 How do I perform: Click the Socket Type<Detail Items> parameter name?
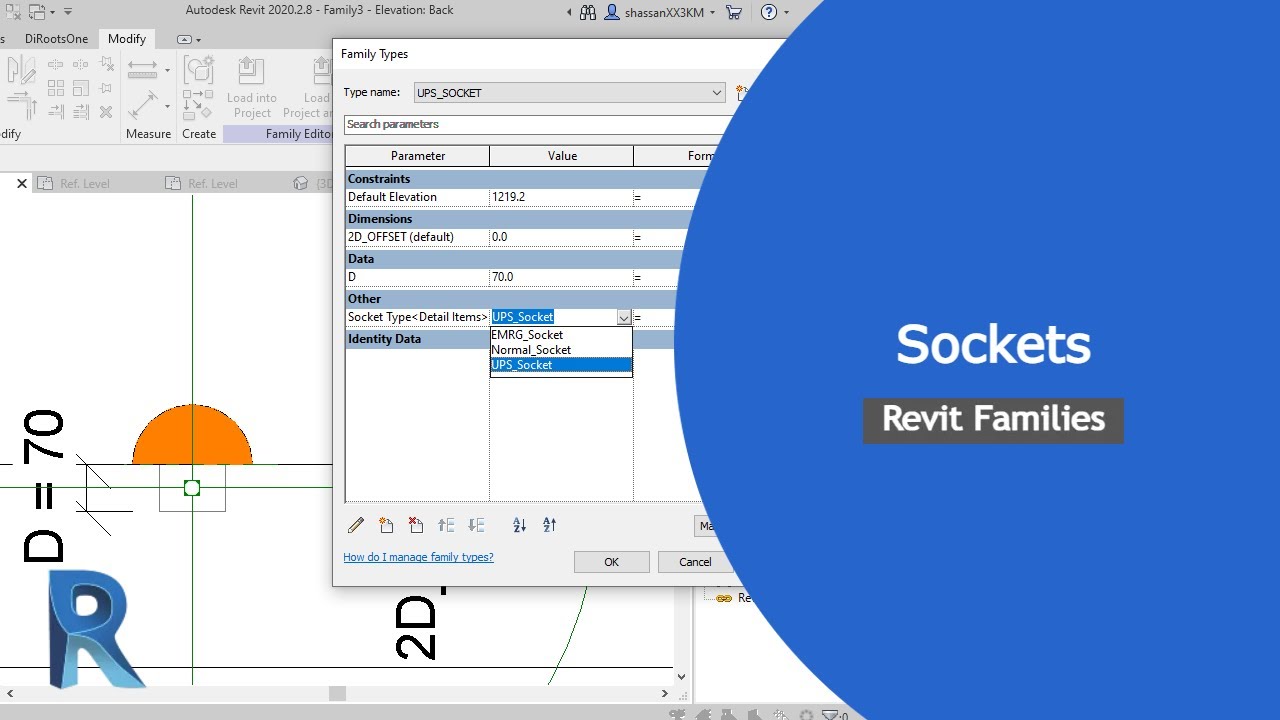(417, 317)
